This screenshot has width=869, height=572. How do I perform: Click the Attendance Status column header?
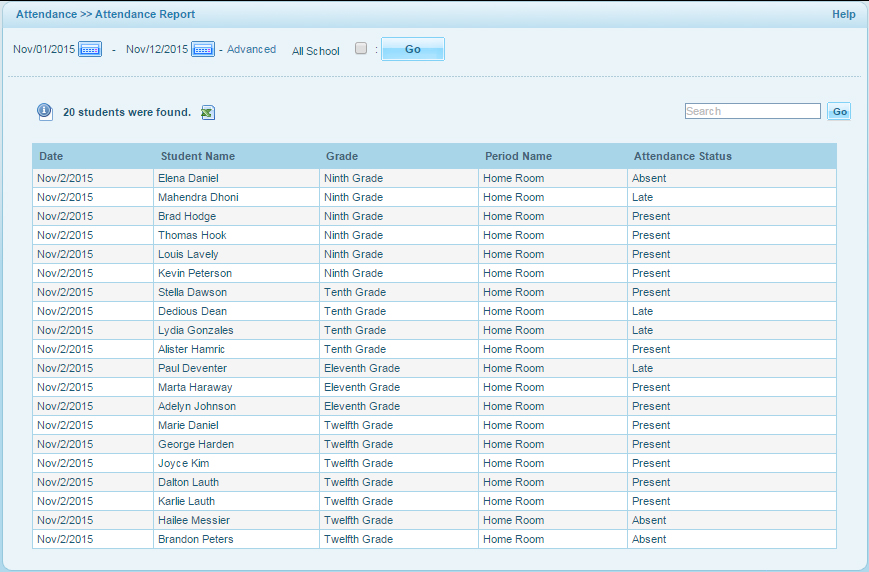point(682,156)
